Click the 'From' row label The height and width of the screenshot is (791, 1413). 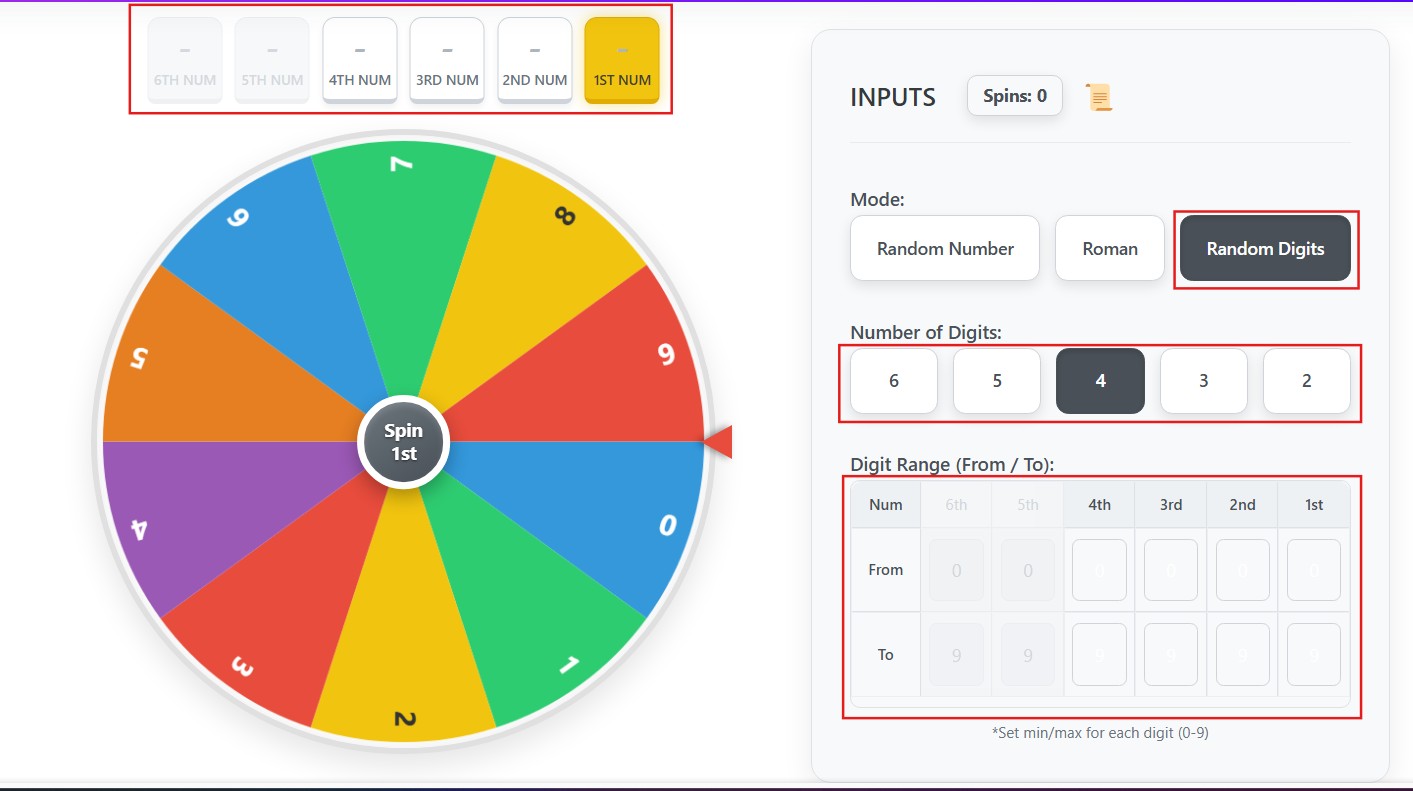click(886, 570)
